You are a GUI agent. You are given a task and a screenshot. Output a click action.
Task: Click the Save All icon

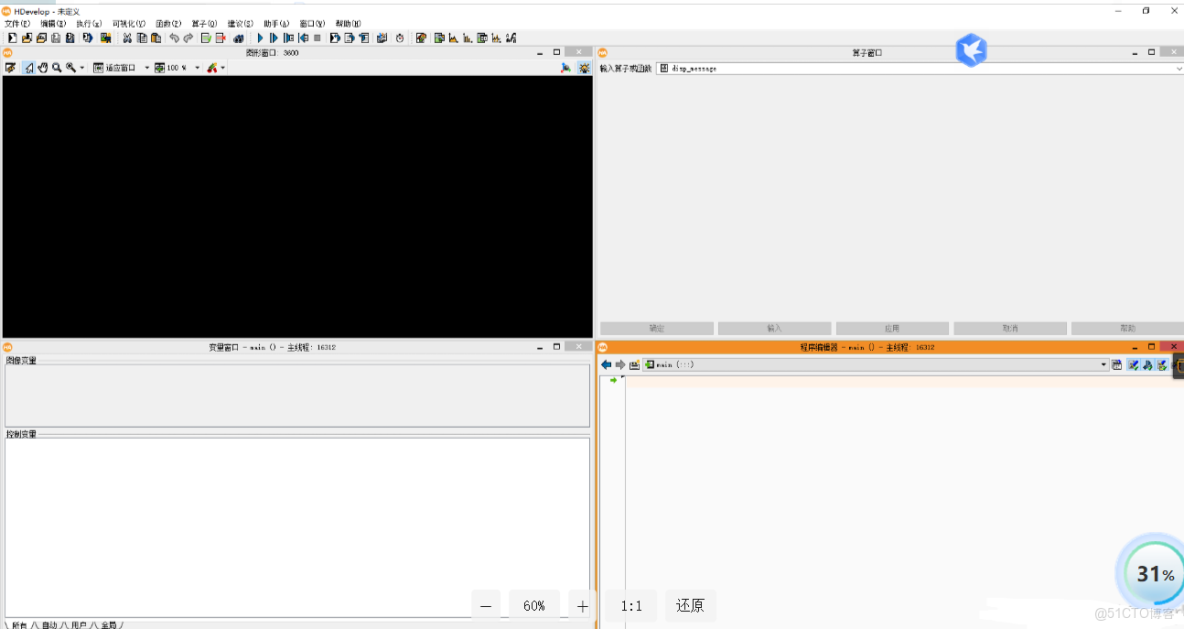(x=69, y=38)
